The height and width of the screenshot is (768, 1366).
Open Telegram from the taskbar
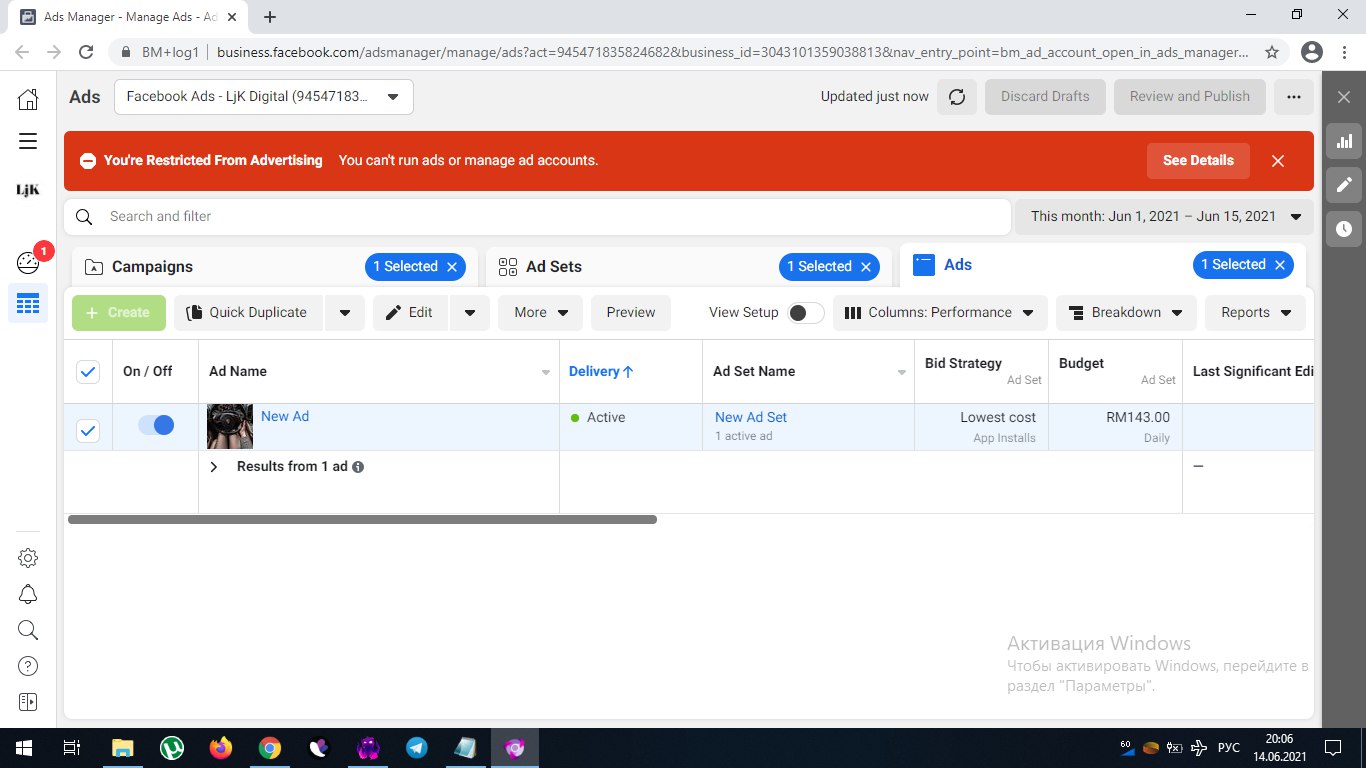(417, 748)
